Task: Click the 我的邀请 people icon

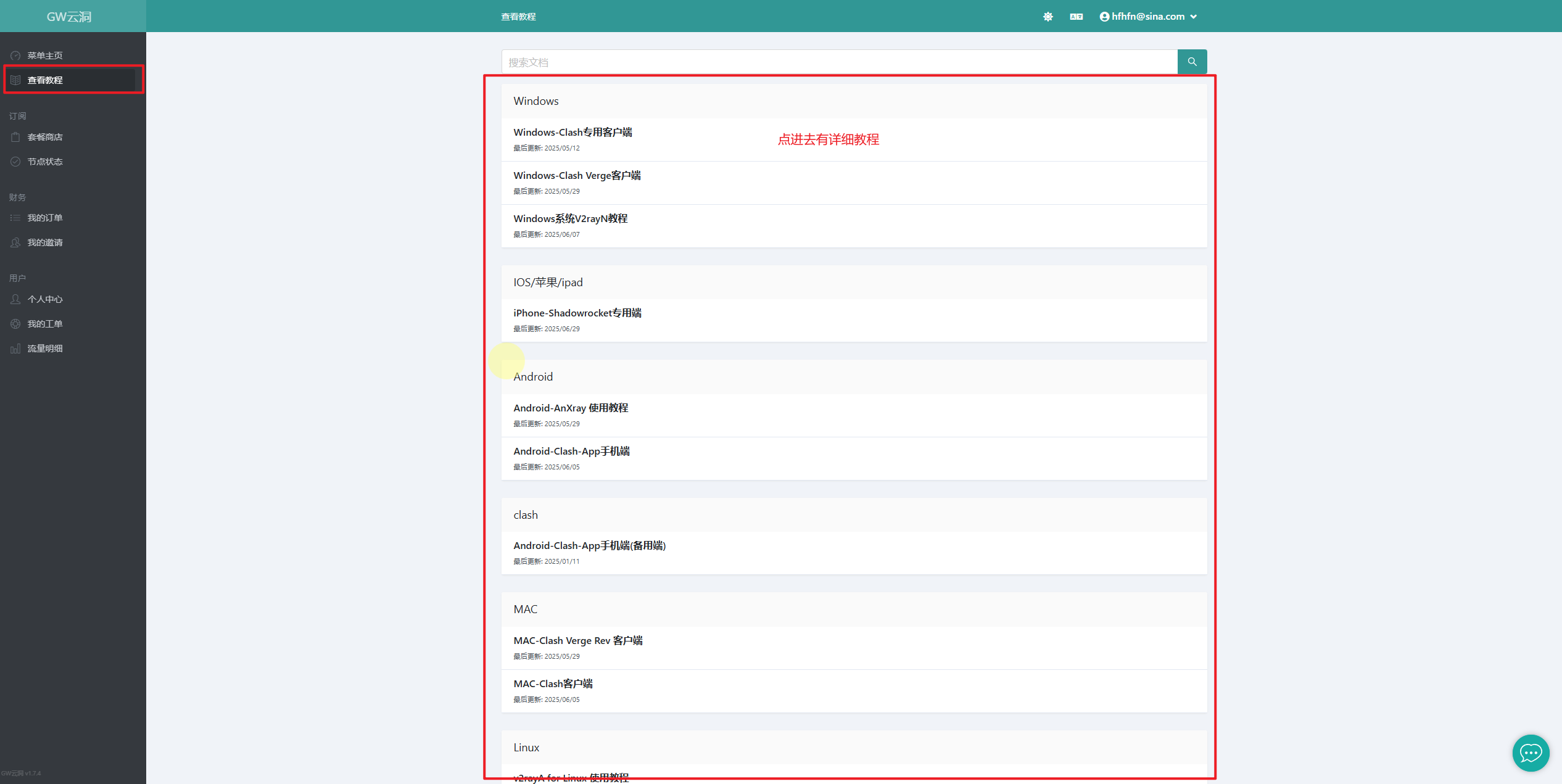Action: click(x=15, y=242)
